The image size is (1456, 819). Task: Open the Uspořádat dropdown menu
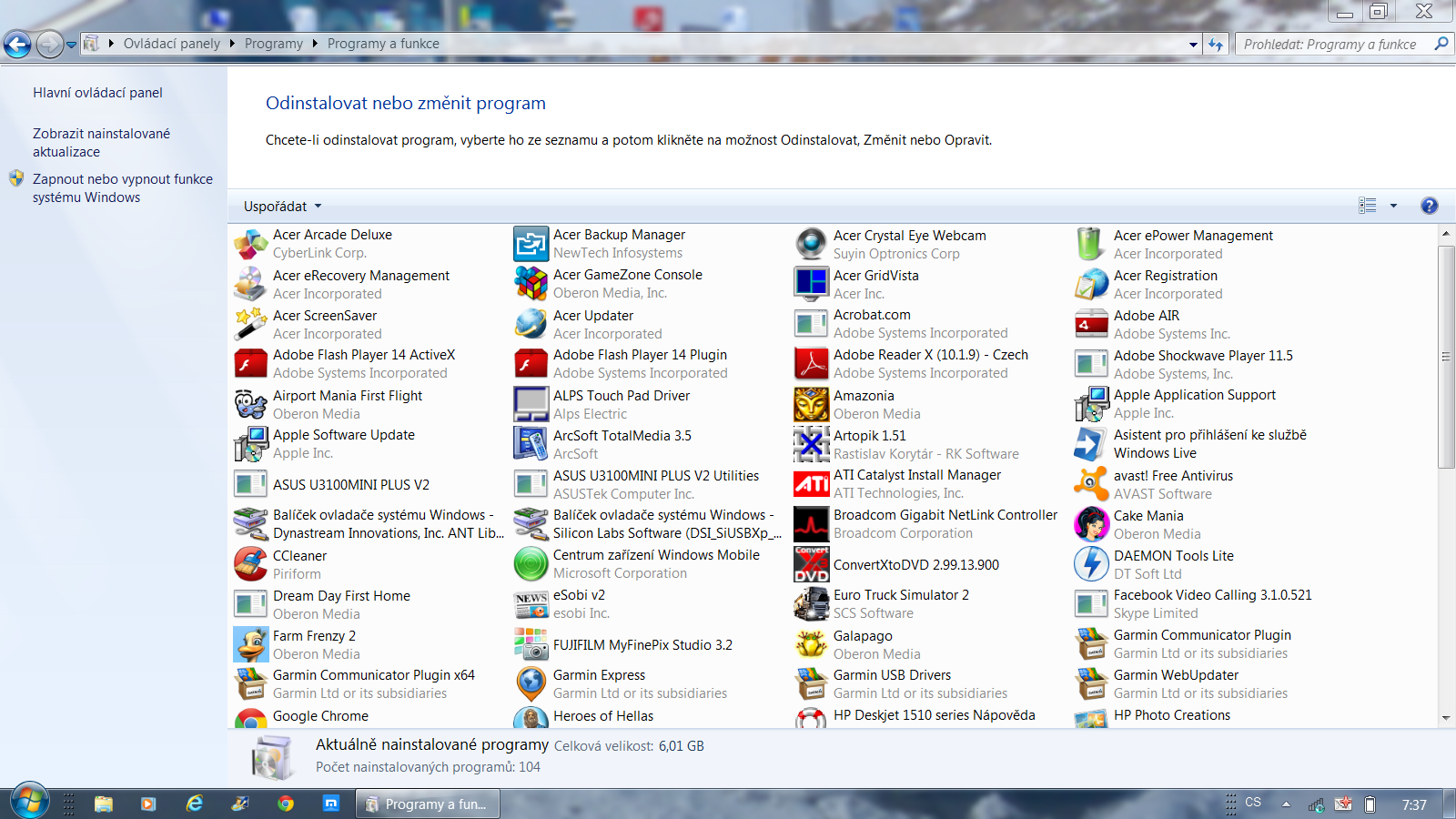(282, 207)
